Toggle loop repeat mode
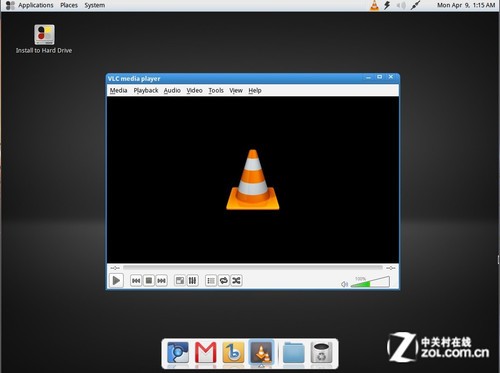The image size is (500, 373). pos(224,281)
